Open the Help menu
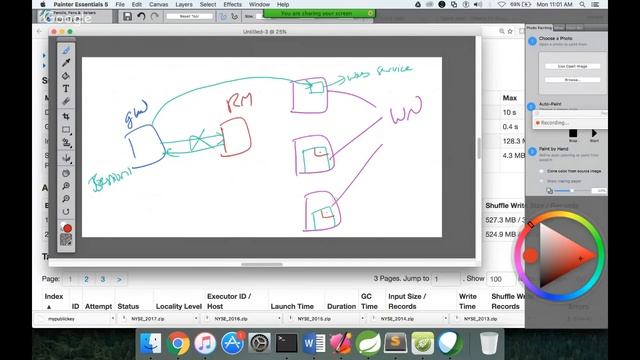Image resolution: width=640 pixels, height=360 pixels. pyautogui.click(x=283, y=4)
